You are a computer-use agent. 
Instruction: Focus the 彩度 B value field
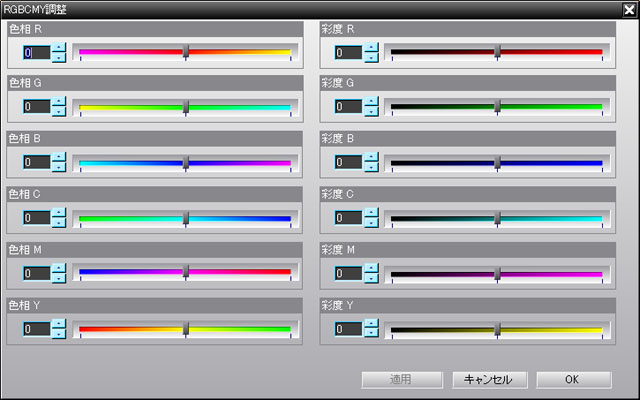349,162
